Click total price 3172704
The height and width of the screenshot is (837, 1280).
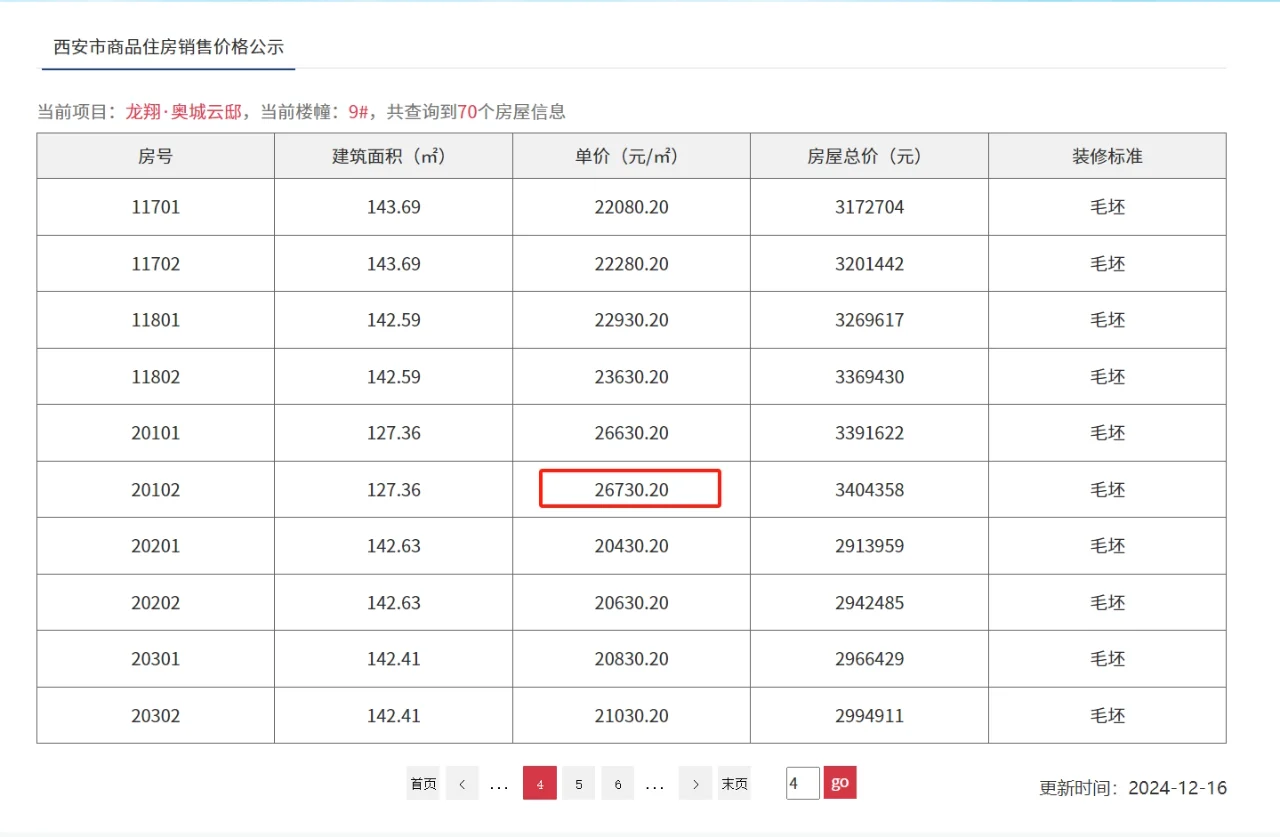point(869,207)
